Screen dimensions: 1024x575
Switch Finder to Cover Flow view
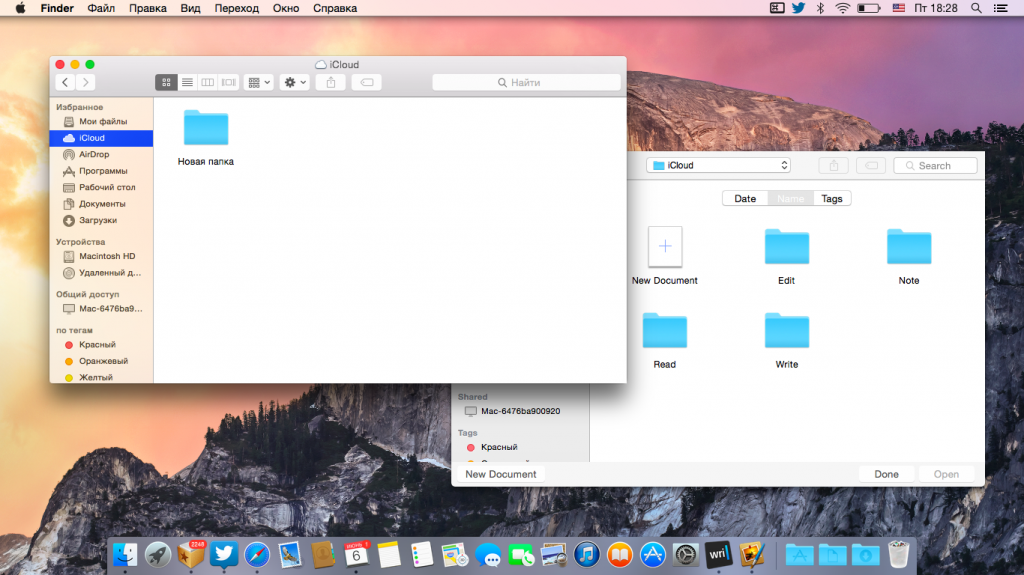click(229, 82)
